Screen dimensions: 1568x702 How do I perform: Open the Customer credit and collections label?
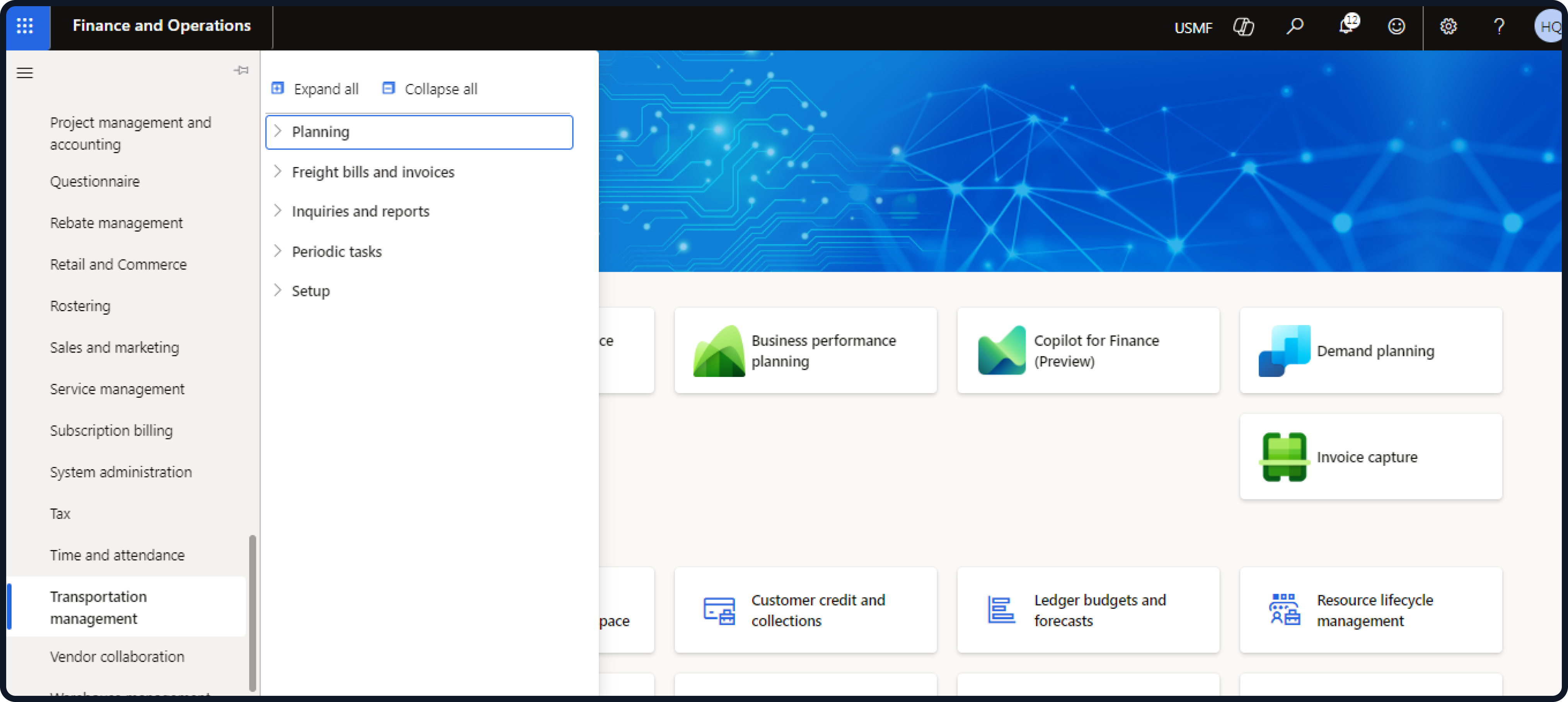818,610
